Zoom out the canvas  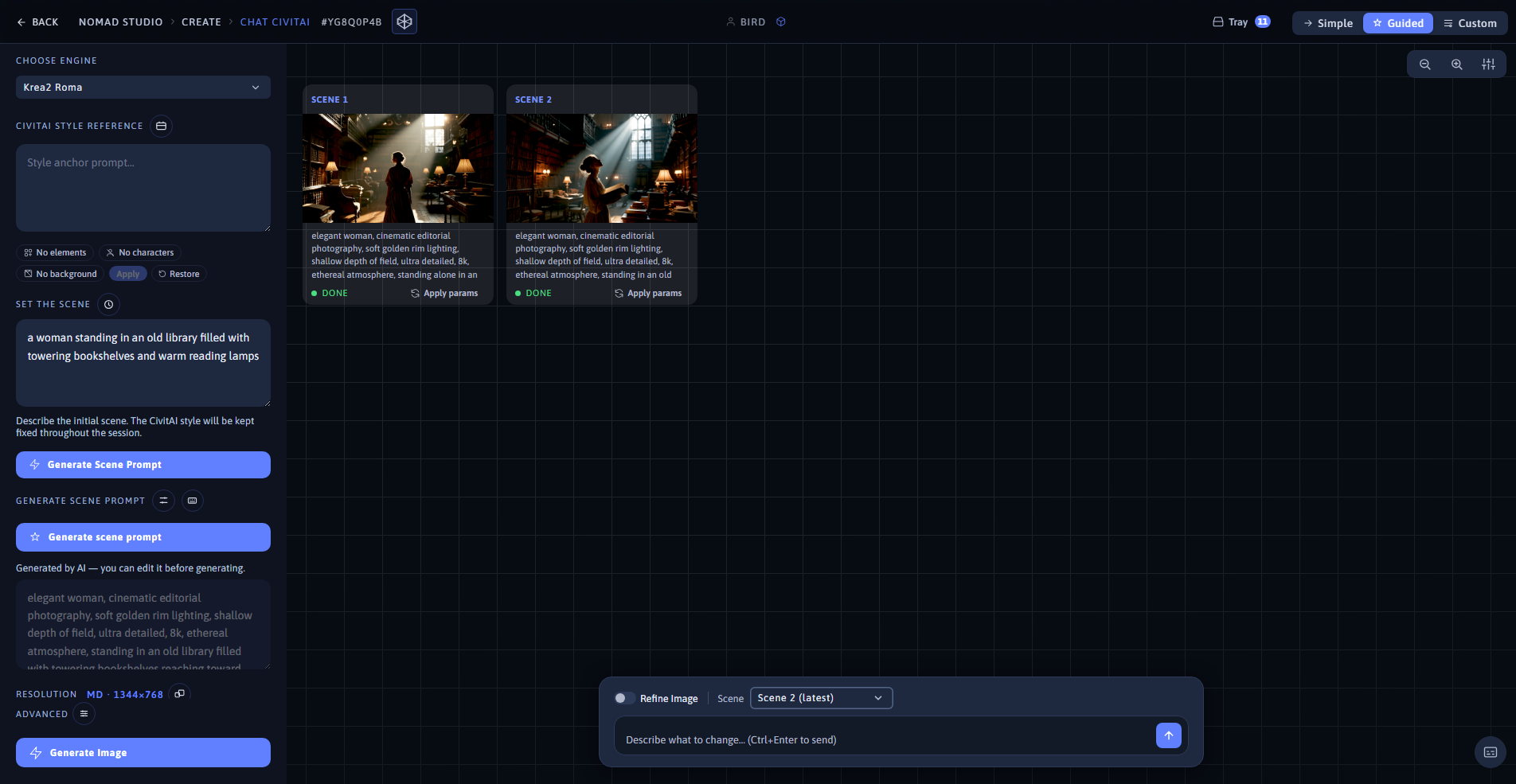(1425, 64)
